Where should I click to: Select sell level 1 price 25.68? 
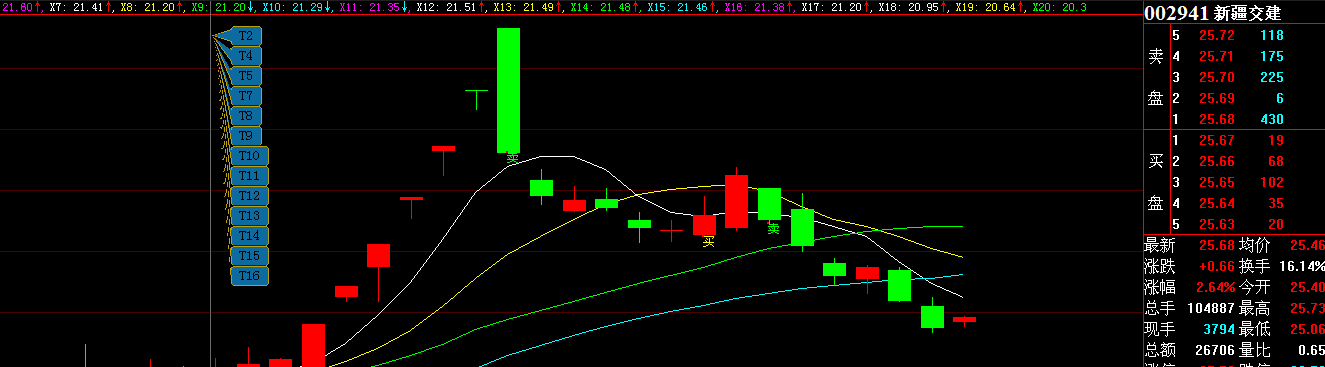click(x=1218, y=119)
